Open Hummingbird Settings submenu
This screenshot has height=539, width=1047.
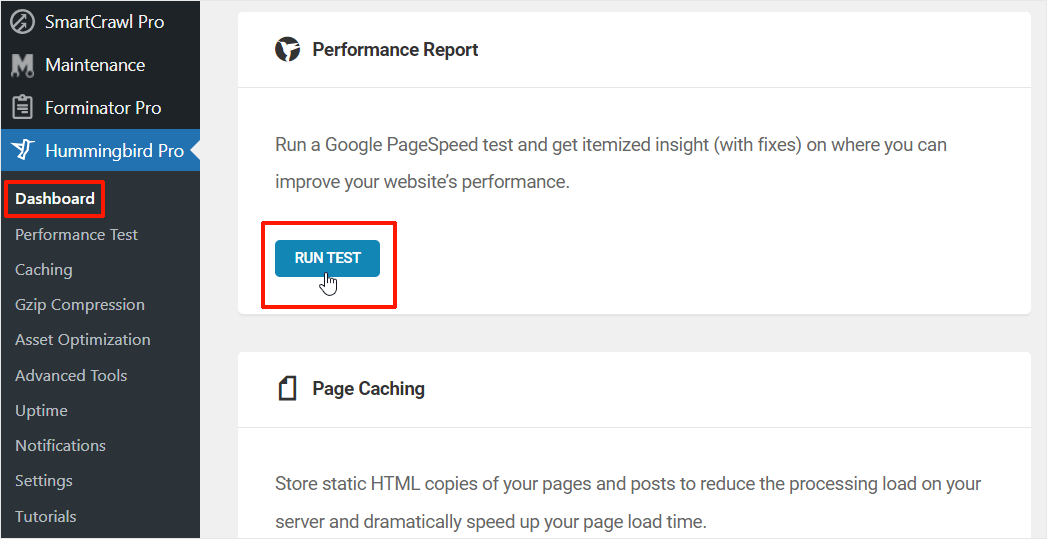pos(43,481)
